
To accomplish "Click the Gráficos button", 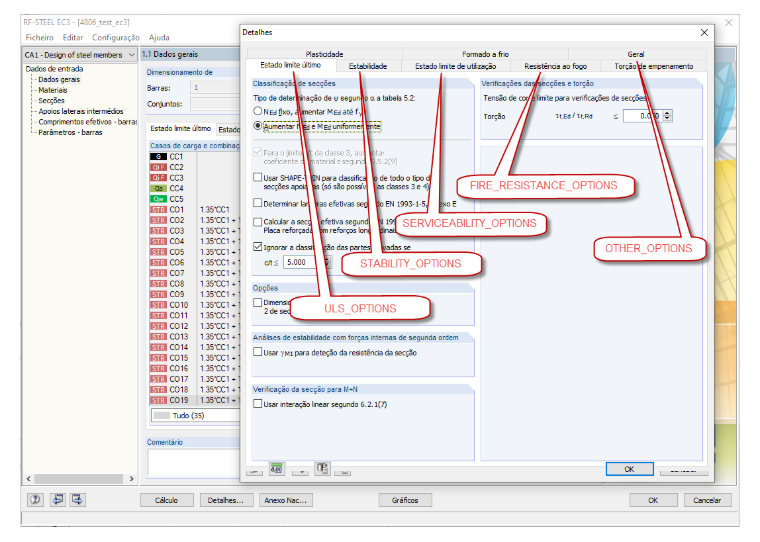I will pyautogui.click(x=405, y=500).
